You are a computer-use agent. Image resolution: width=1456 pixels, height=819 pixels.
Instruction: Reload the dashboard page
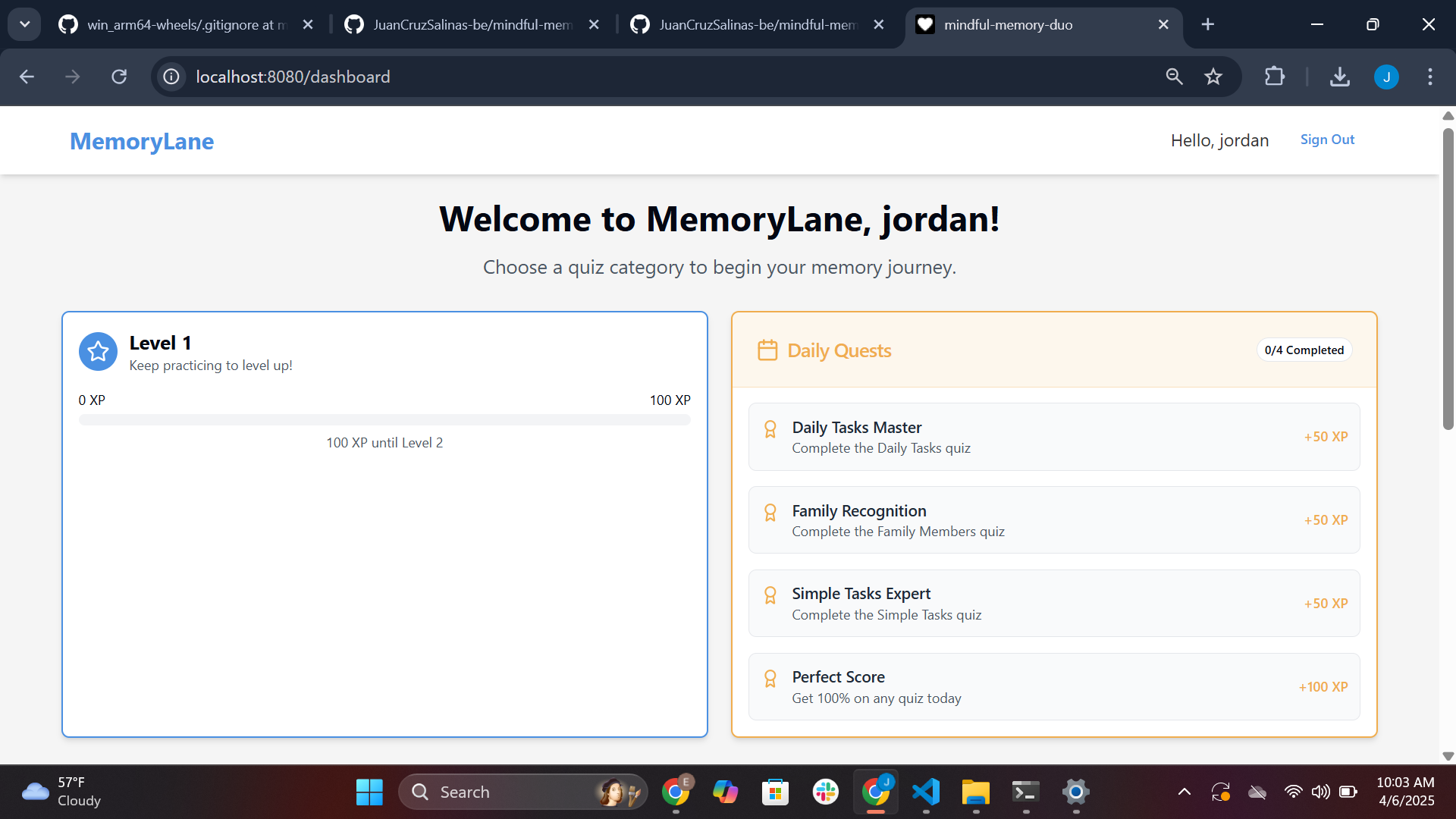(119, 77)
